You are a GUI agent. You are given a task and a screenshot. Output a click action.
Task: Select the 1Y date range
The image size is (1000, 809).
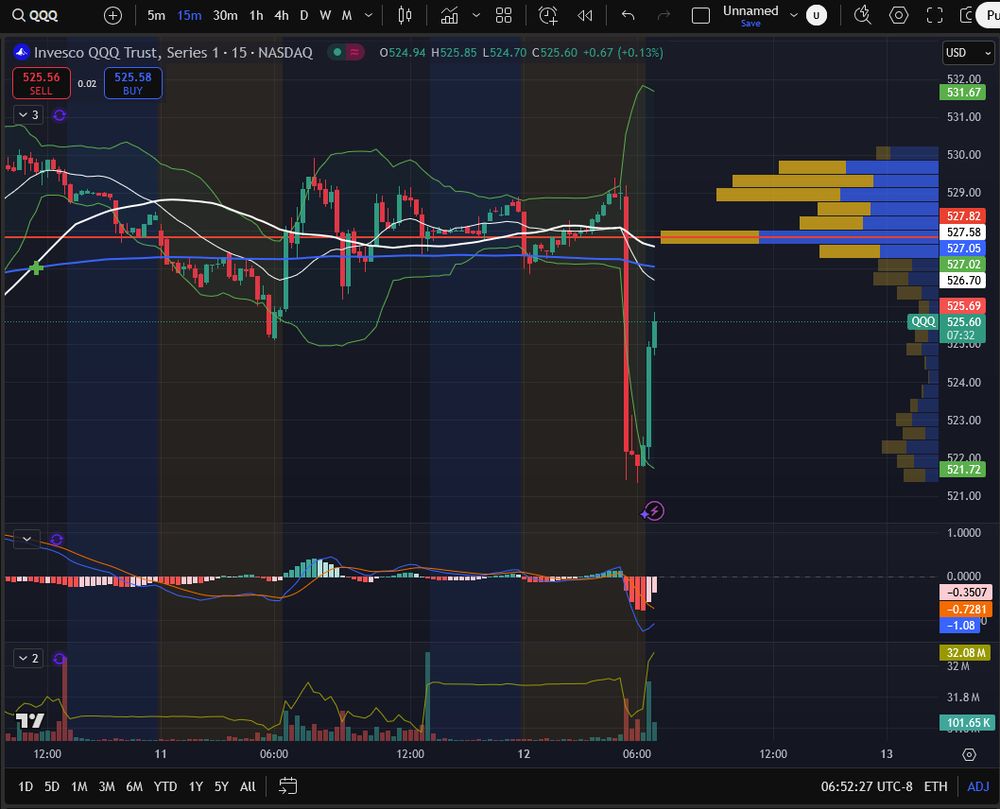(x=196, y=787)
